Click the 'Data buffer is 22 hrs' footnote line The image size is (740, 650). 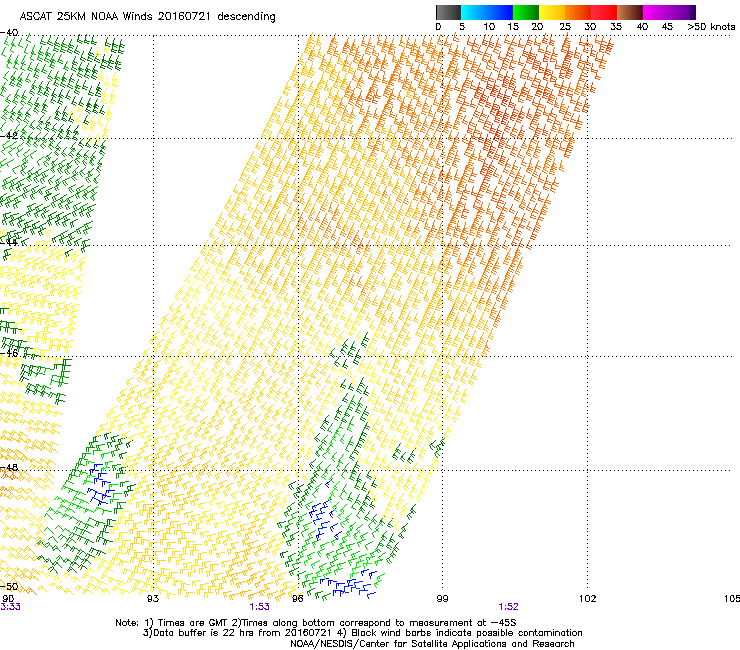click(362, 633)
